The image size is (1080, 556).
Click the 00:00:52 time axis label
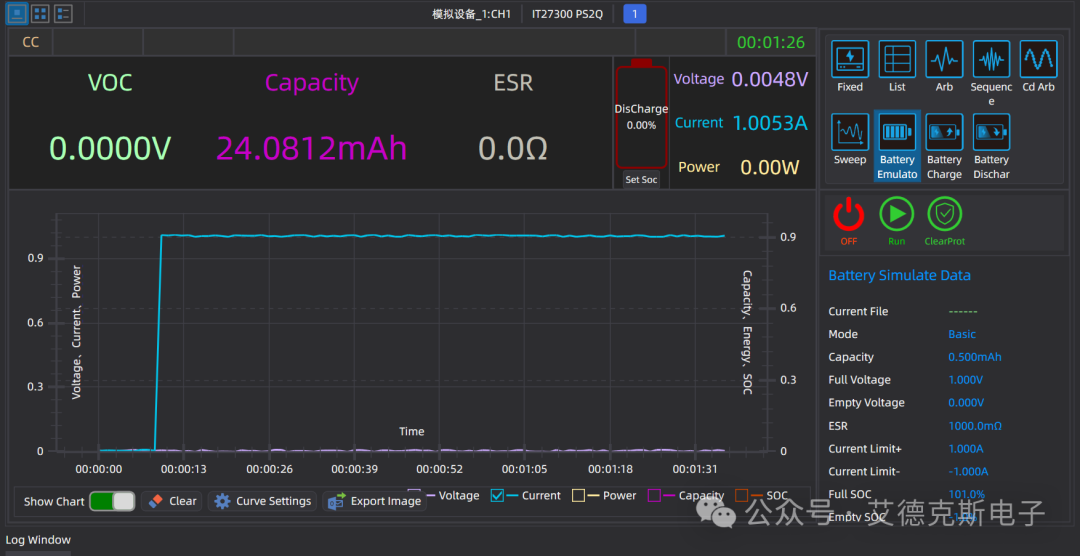pyautogui.click(x=439, y=469)
